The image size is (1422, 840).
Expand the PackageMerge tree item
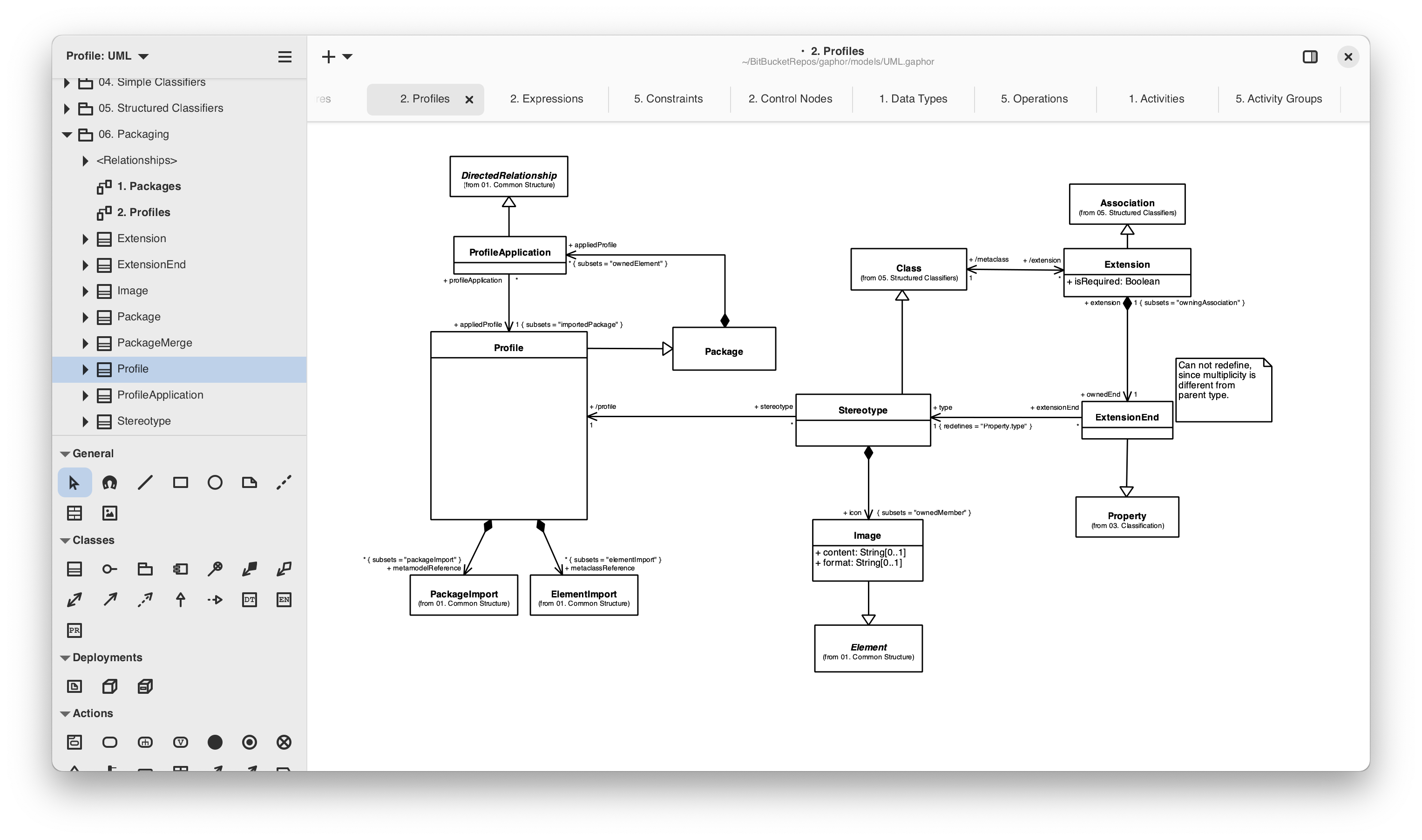coord(85,343)
